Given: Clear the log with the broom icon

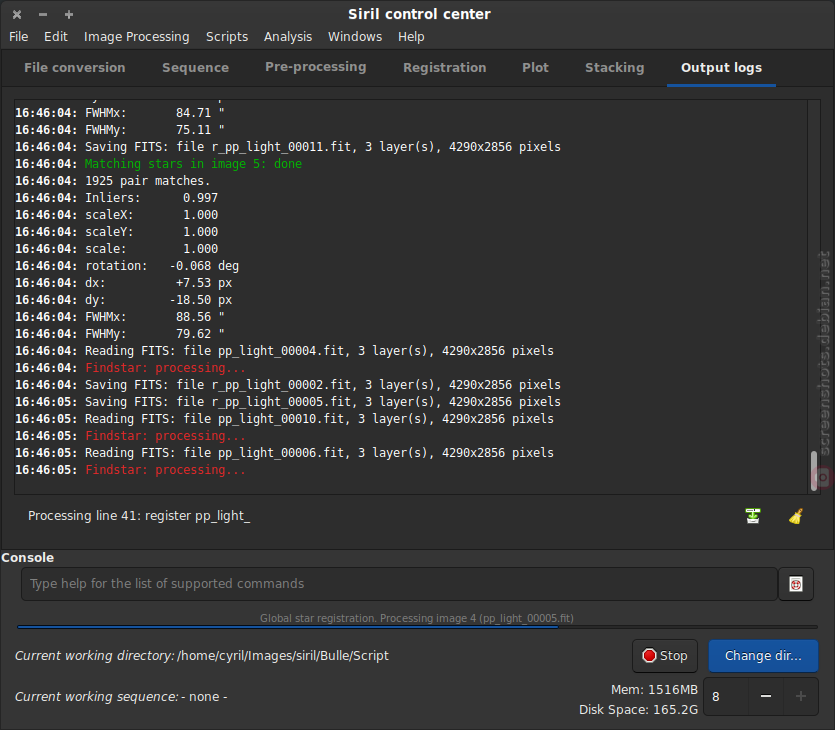Looking at the screenshot, I should pyautogui.click(x=796, y=516).
